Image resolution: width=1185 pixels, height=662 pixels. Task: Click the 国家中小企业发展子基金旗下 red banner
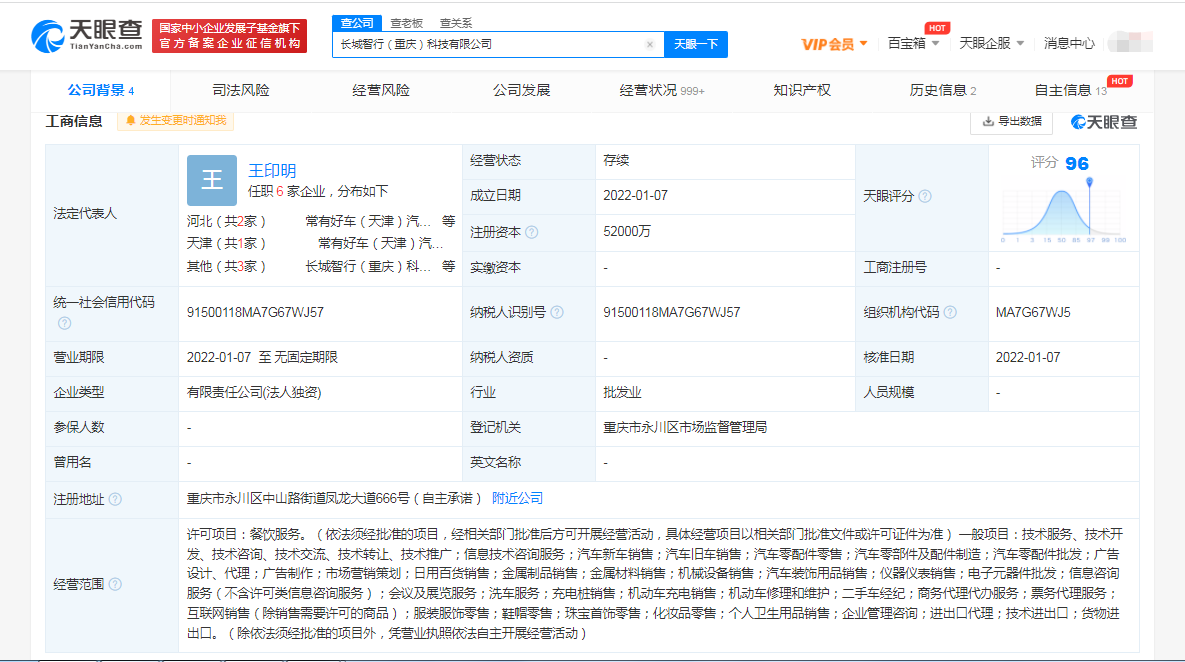230,36
